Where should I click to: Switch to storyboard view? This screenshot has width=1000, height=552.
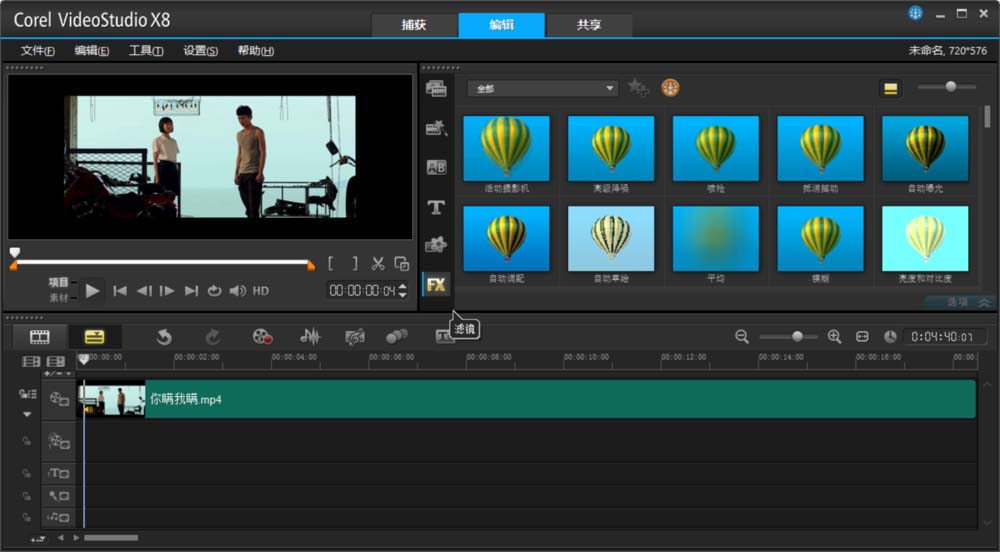(x=40, y=337)
